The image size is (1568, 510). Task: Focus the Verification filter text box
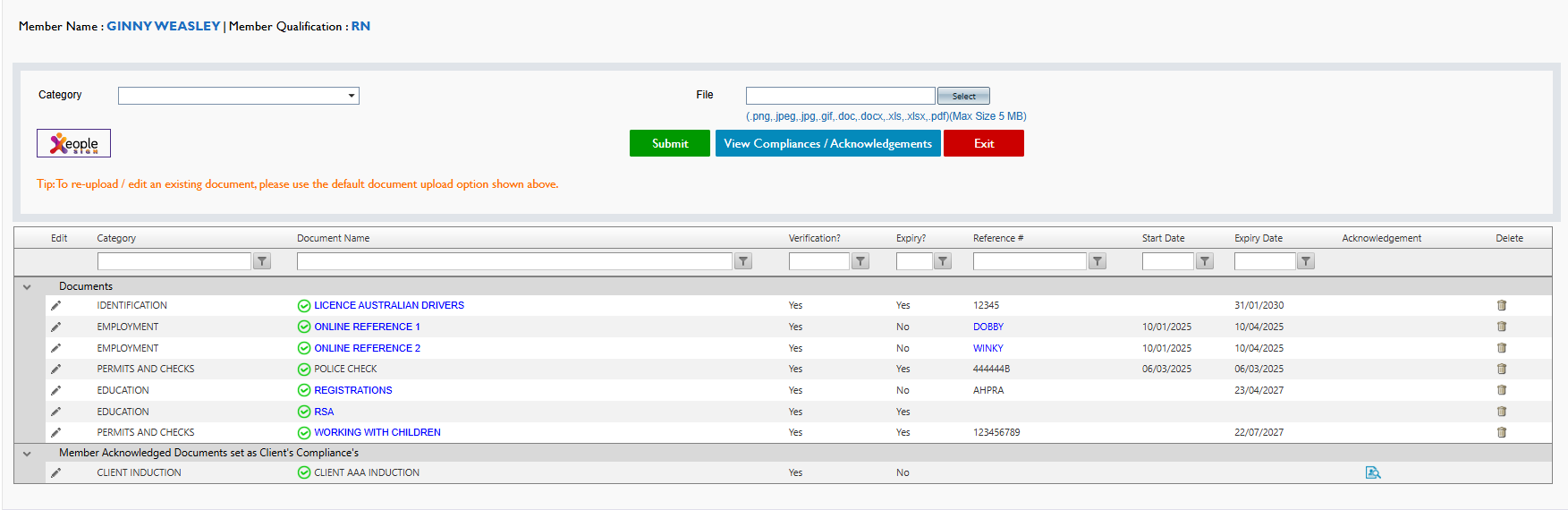(819, 261)
